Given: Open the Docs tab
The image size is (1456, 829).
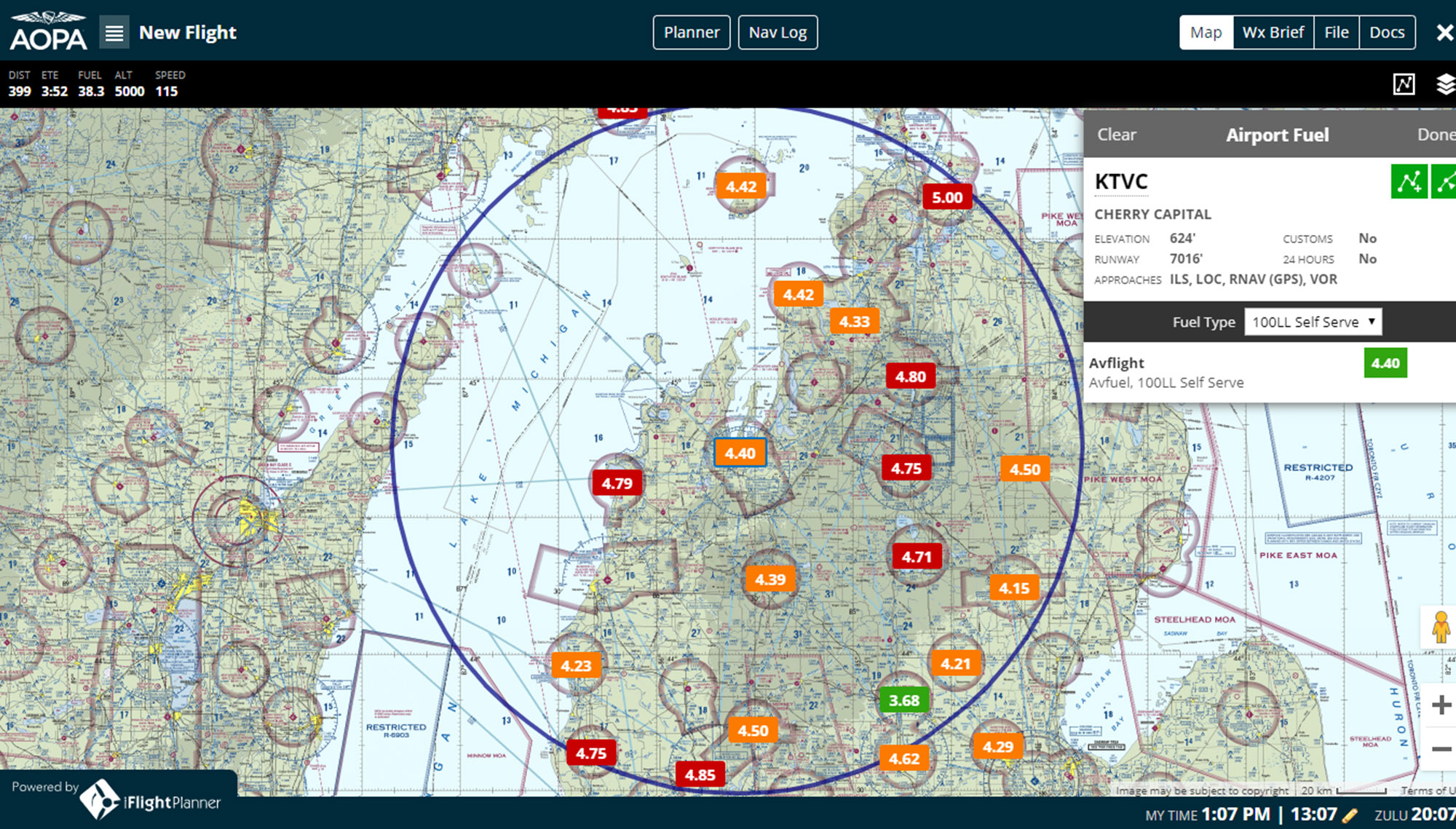Looking at the screenshot, I should pos(1386,33).
